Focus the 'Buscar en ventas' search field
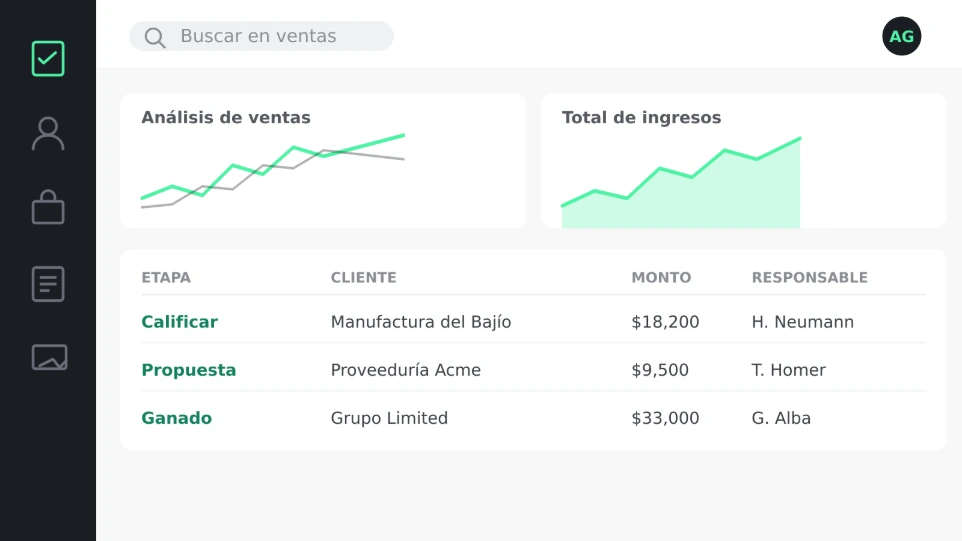Image resolution: width=962 pixels, height=541 pixels. (261, 36)
